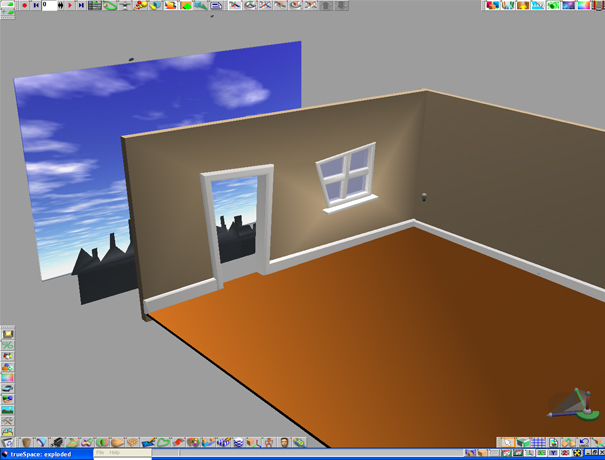Image resolution: width=605 pixels, height=460 pixels.
Task: Rewind animation to the start frame
Action: click(x=37, y=5)
